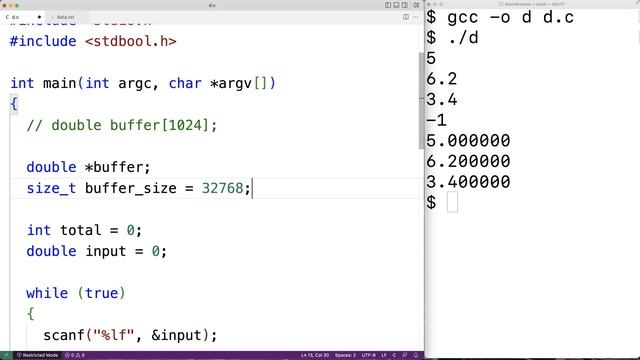Click the scanf call line in editor
The height and width of the screenshot is (360, 640).
pyautogui.click(x=130, y=335)
